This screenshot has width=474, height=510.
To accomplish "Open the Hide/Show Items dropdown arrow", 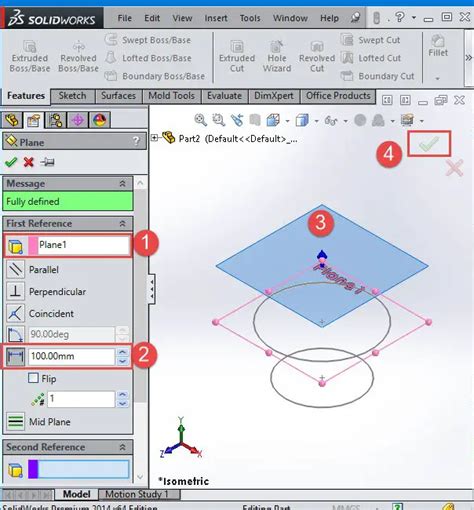I will (x=346, y=121).
